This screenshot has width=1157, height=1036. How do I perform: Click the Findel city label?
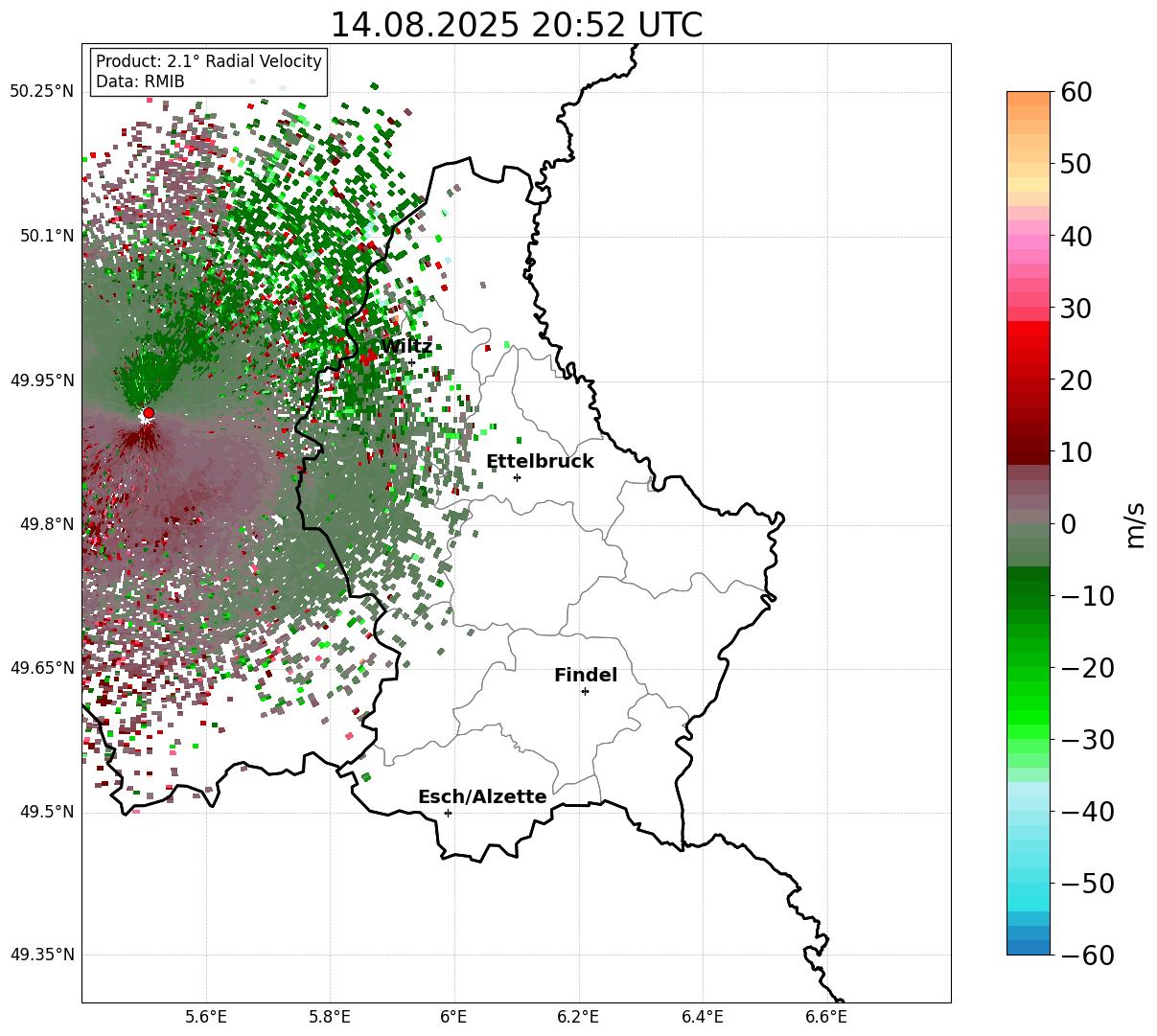pos(586,676)
